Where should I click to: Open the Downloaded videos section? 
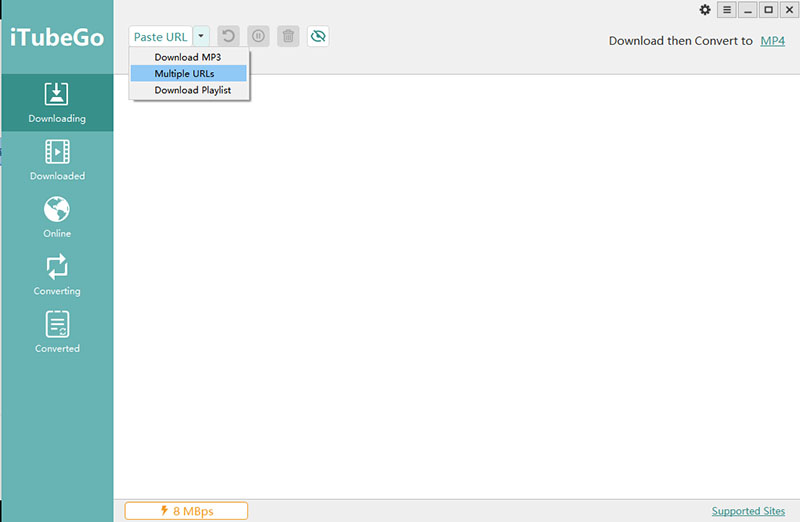coord(57,160)
